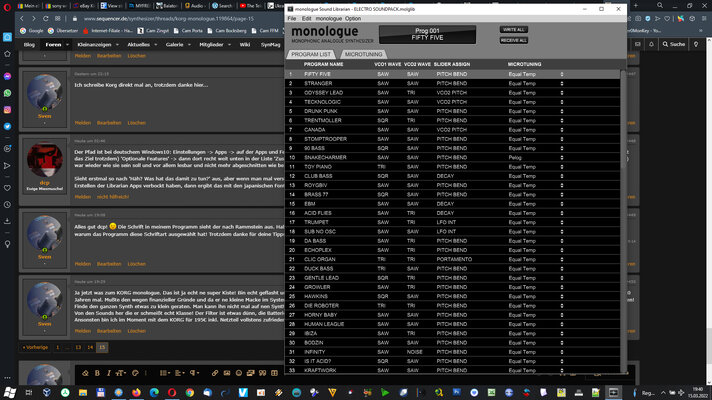Viewport: 712px width, 400px height.
Task: Open list dropdown in forum editor
Action: 165,373
